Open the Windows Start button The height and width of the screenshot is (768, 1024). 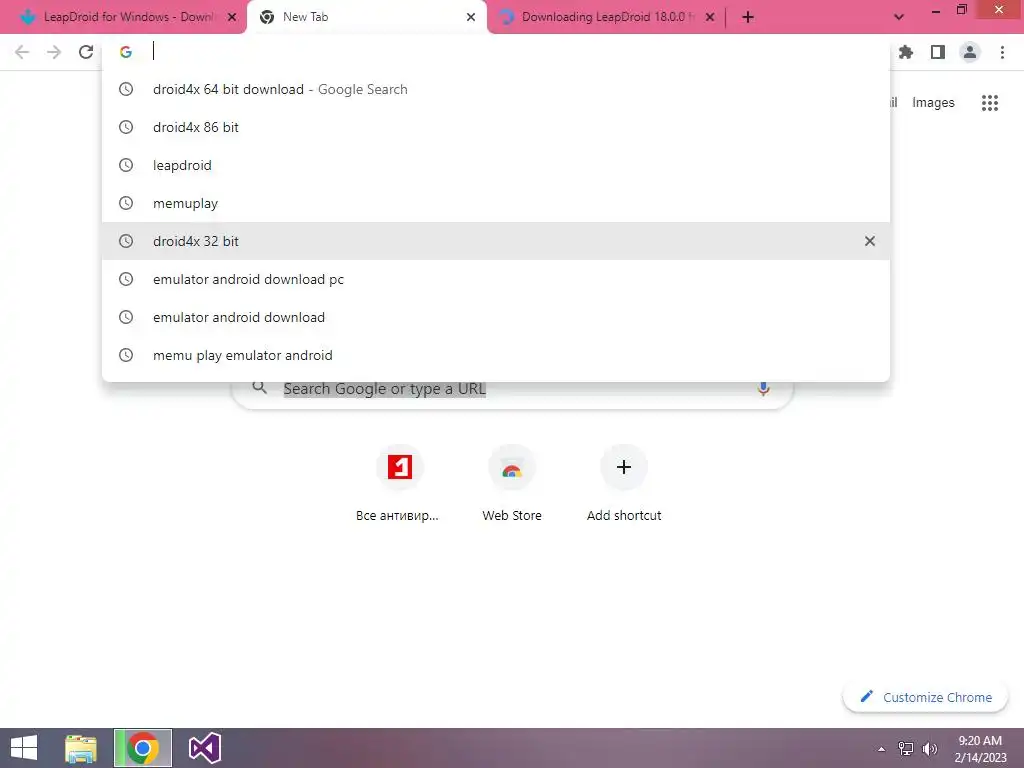[x=24, y=748]
